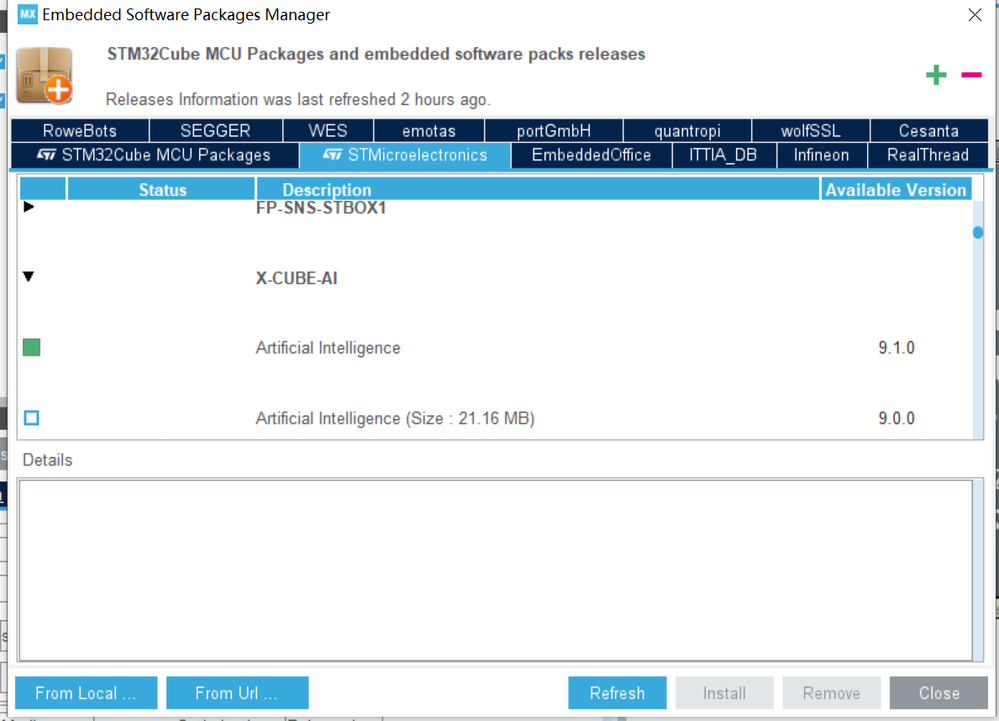Click the package box icon with orange plus

click(x=45, y=76)
